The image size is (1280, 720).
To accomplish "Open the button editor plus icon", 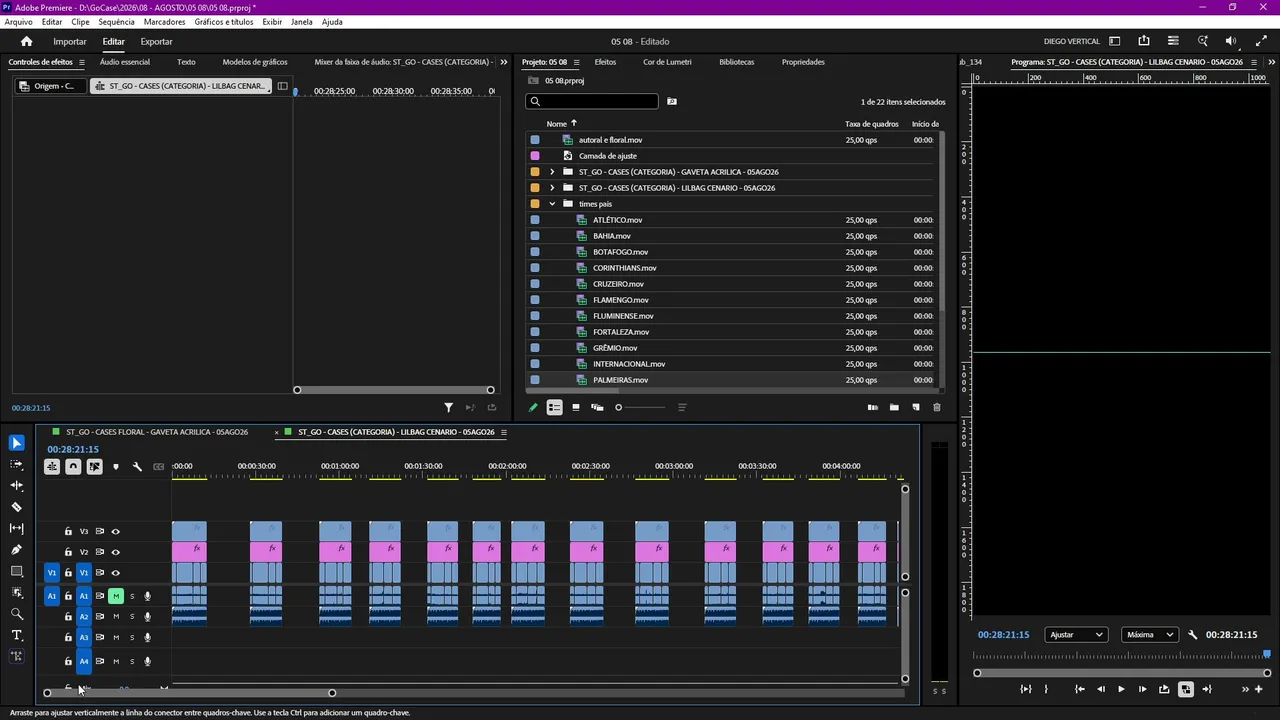I will [x=1259, y=689].
